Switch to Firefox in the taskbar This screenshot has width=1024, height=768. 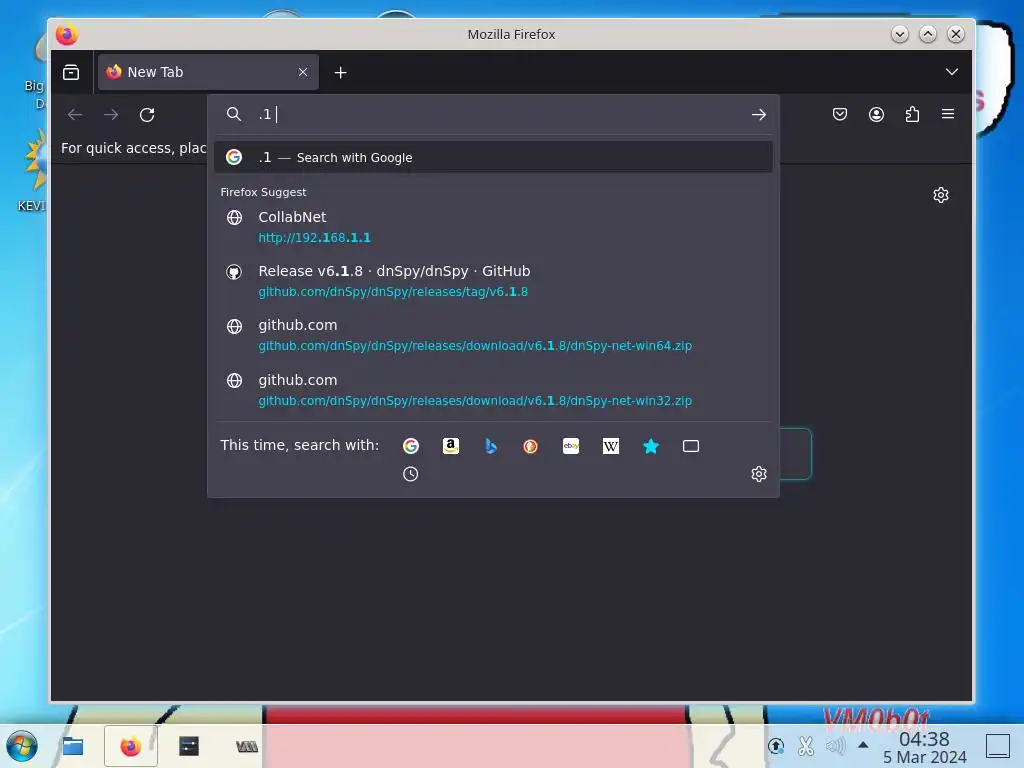click(x=131, y=746)
